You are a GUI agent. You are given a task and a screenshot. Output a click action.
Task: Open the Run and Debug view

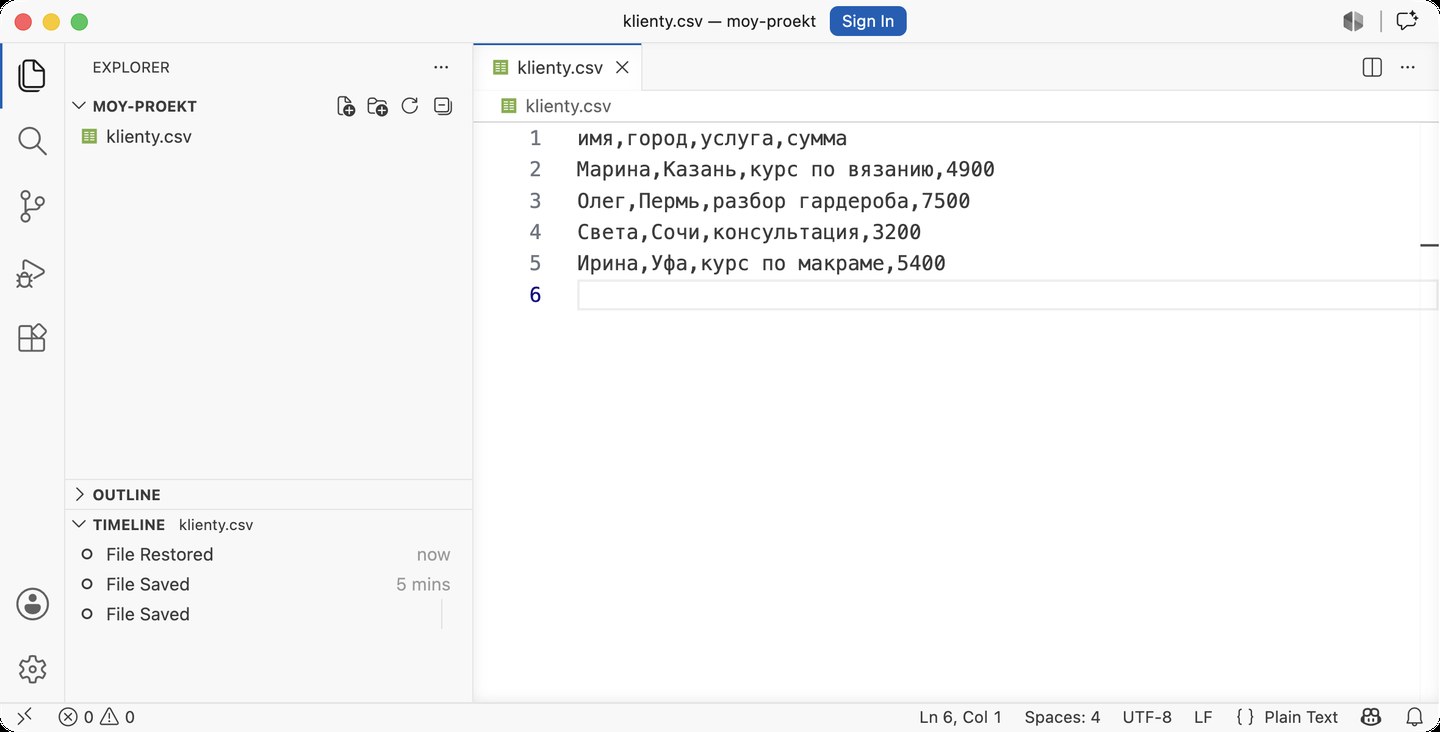pyautogui.click(x=32, y=273)
